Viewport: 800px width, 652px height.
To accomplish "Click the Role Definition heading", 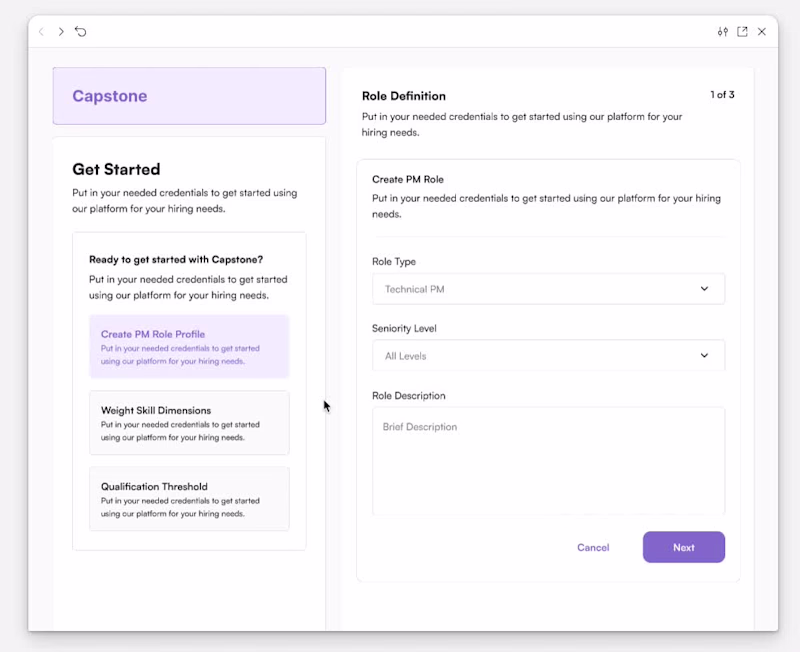I will pyautogui.click(x=404, y=96).
